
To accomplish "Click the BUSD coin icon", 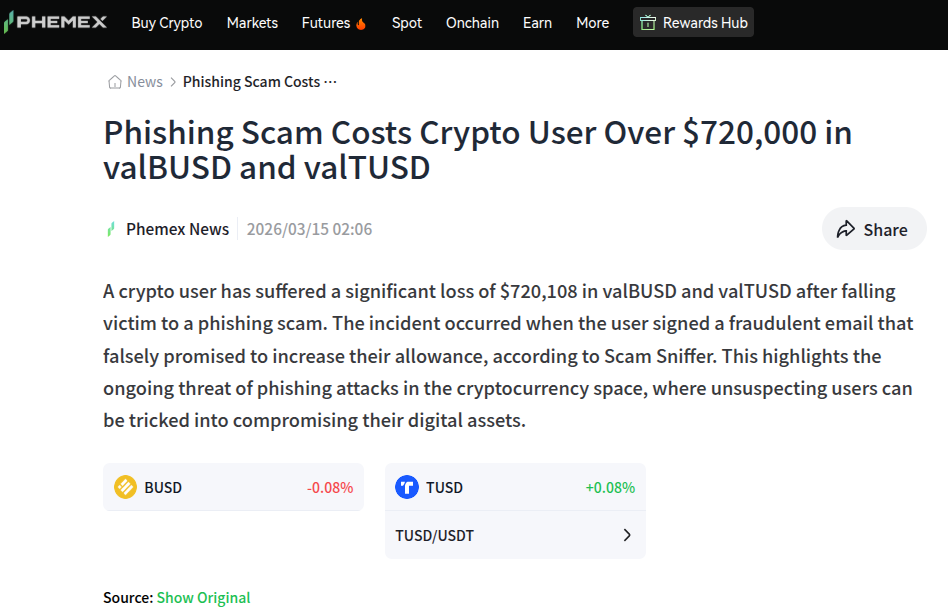I will click(125, 488).
